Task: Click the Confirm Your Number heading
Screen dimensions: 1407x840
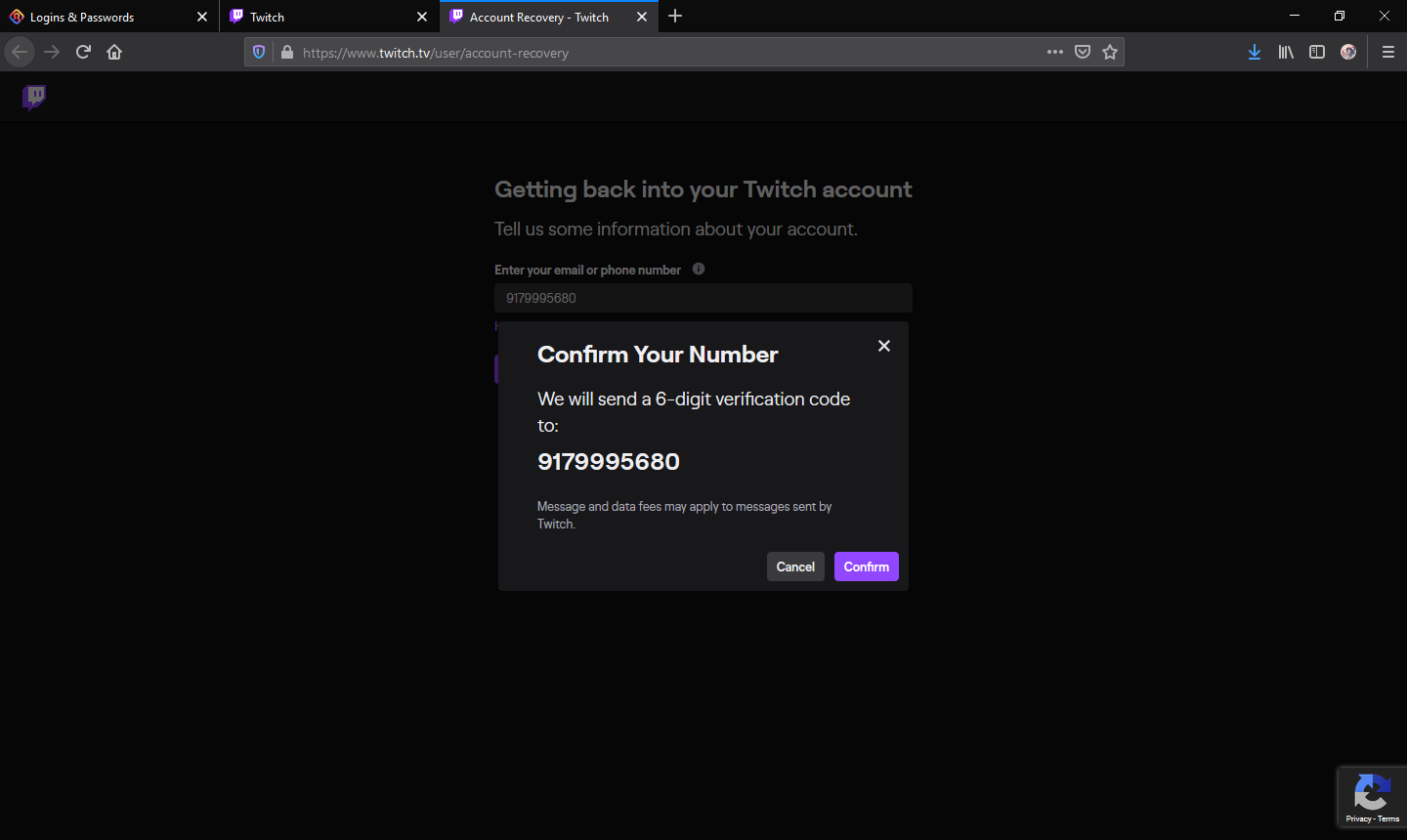Action: [658, 355]
